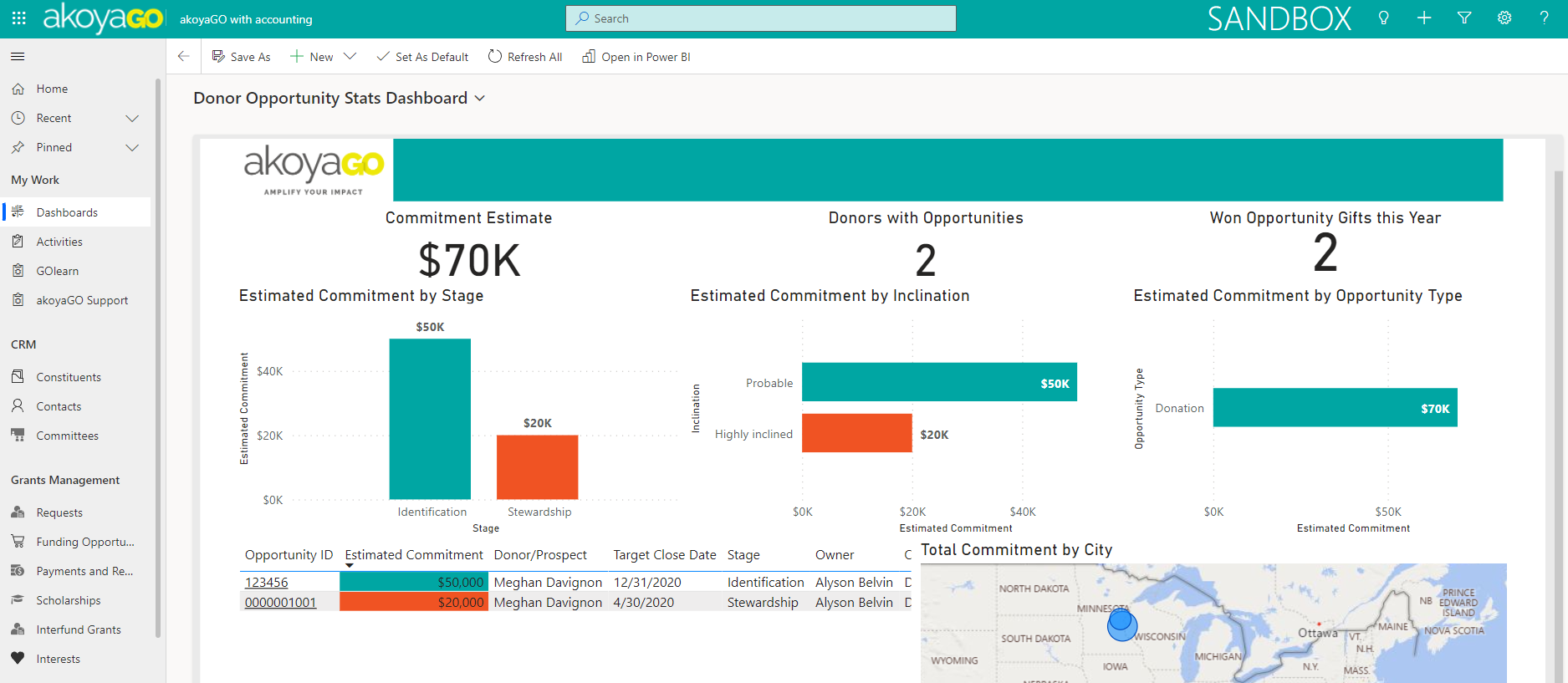Screen dimensions: 1568x683
Task: Click the Owner column header
Action: pyautogui.click(x=835, y=555)
